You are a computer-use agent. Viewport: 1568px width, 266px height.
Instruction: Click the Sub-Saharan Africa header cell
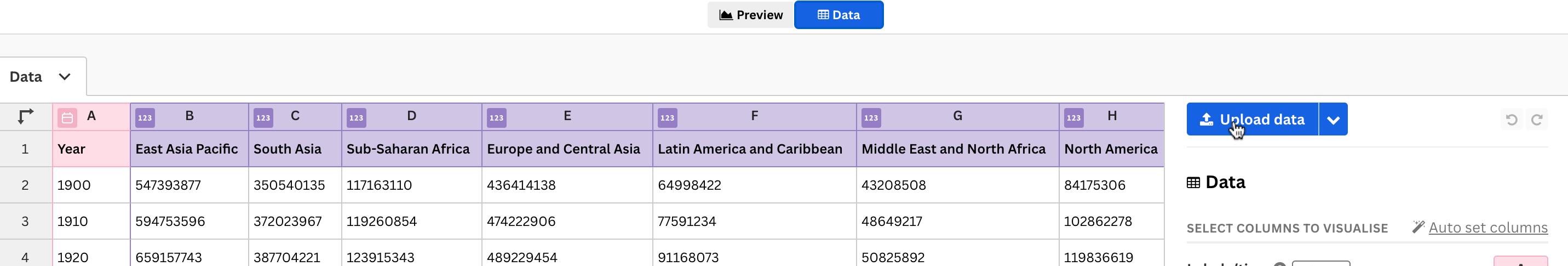(408, 149)
